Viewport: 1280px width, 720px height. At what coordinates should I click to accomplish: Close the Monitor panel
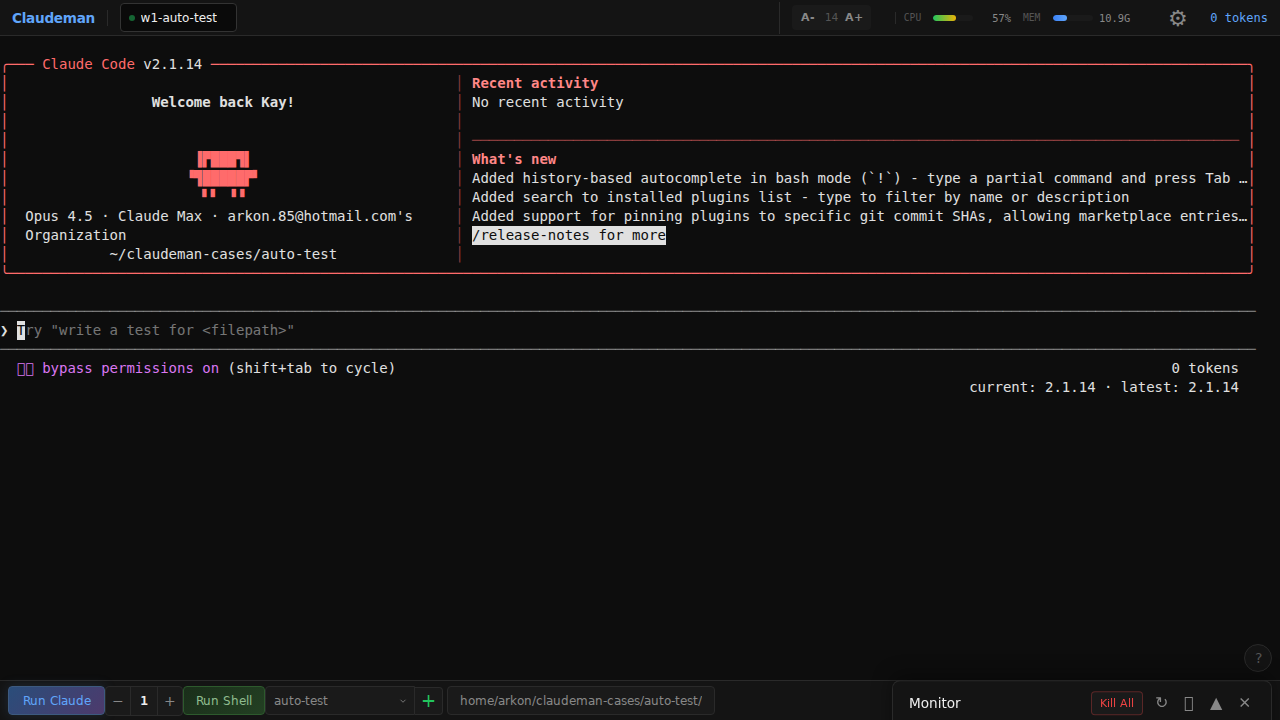tap(1245, 703)
